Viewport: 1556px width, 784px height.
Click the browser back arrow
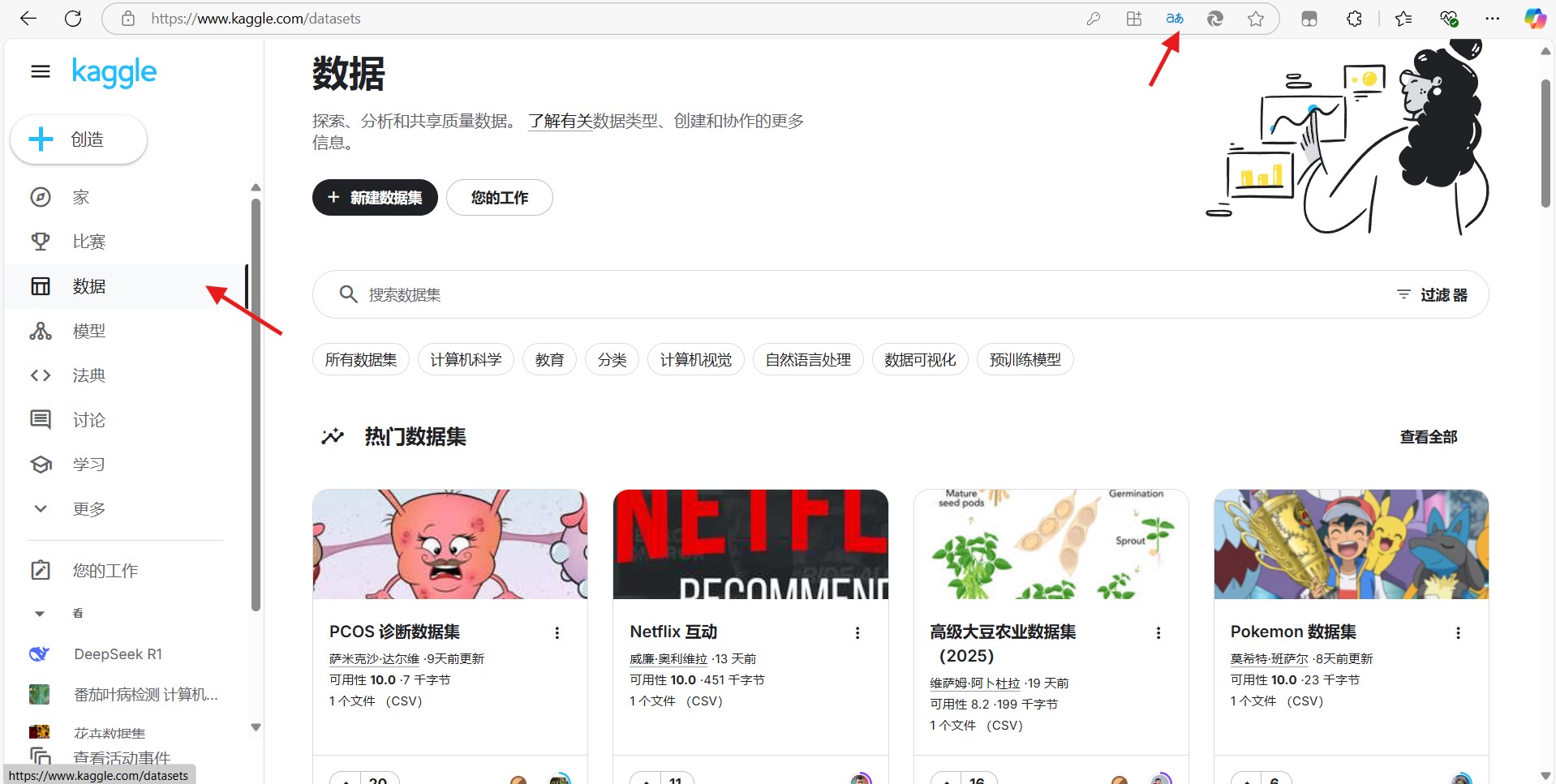click(28, 19)
